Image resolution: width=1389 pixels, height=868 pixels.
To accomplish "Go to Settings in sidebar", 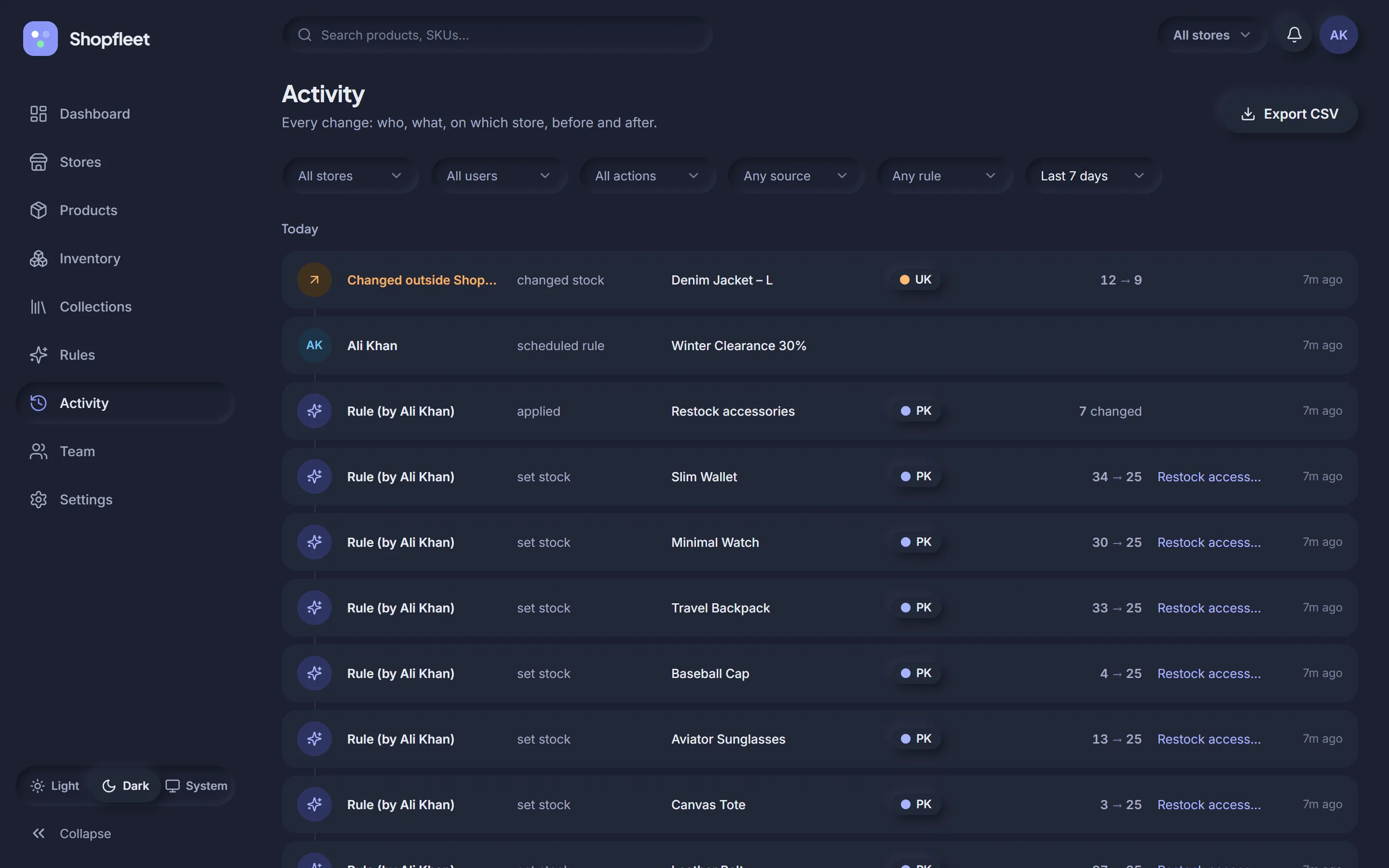I will [x=125, y=500].
